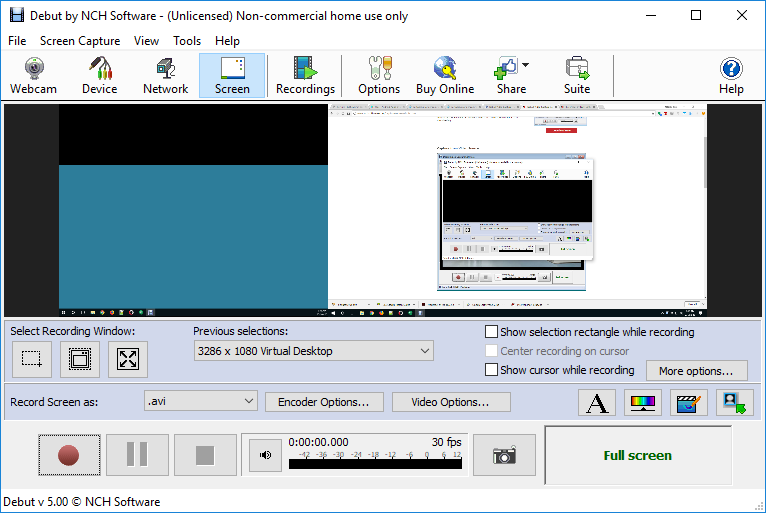This screenshot has height=513, width=766.
Task: Enable Show selection rectangle while recording
Action: pyautogui.click(x=491, y=332)
